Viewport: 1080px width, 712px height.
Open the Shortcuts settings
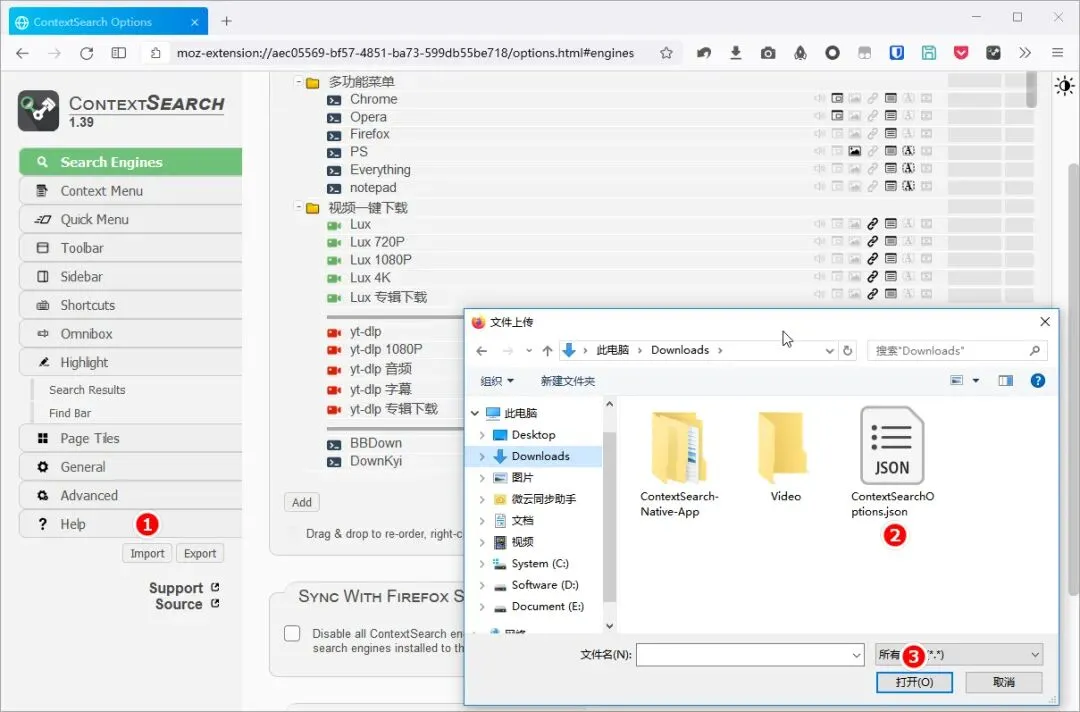(131, 305)
